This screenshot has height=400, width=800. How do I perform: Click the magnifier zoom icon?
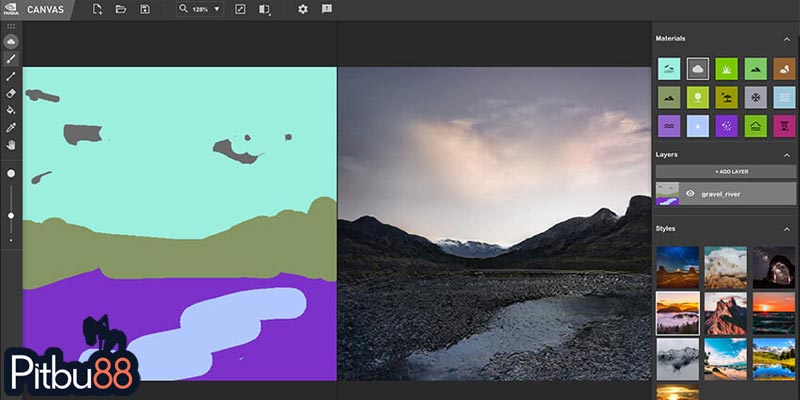pos(184,9)
